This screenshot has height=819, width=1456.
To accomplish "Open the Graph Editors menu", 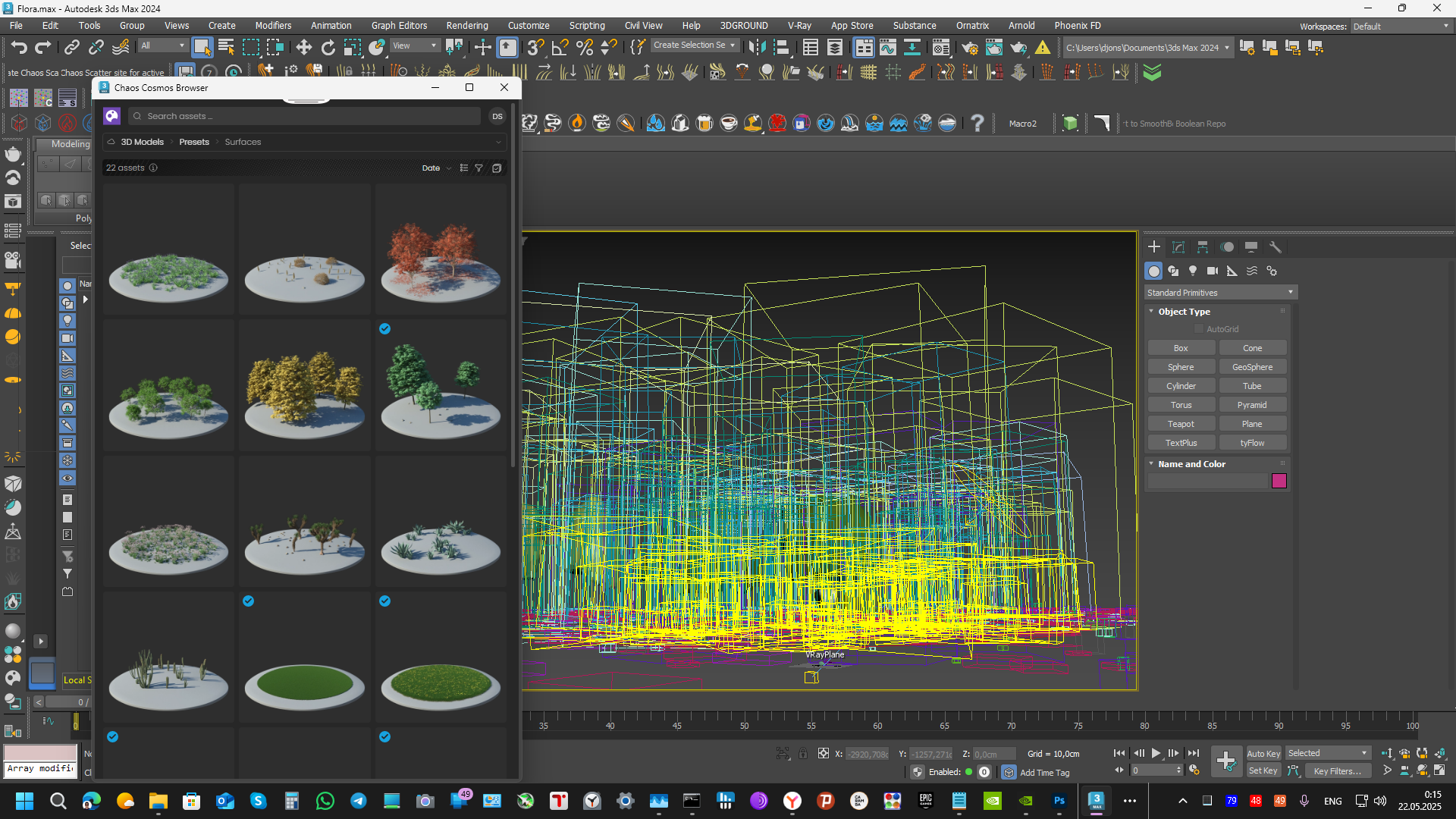I will click(x=399, y=26).
